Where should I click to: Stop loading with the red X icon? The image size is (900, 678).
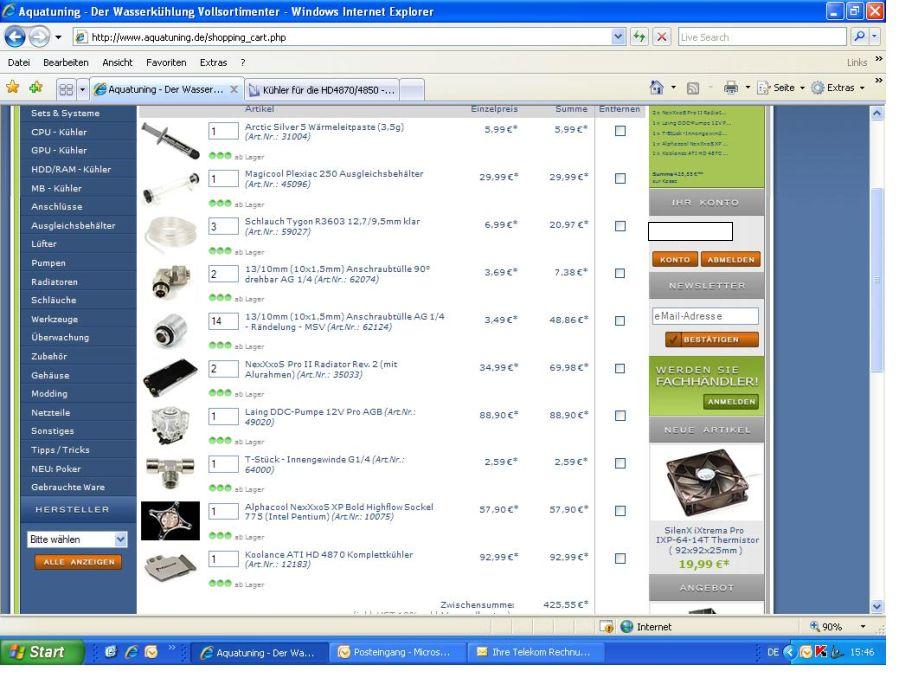[662, 37]
